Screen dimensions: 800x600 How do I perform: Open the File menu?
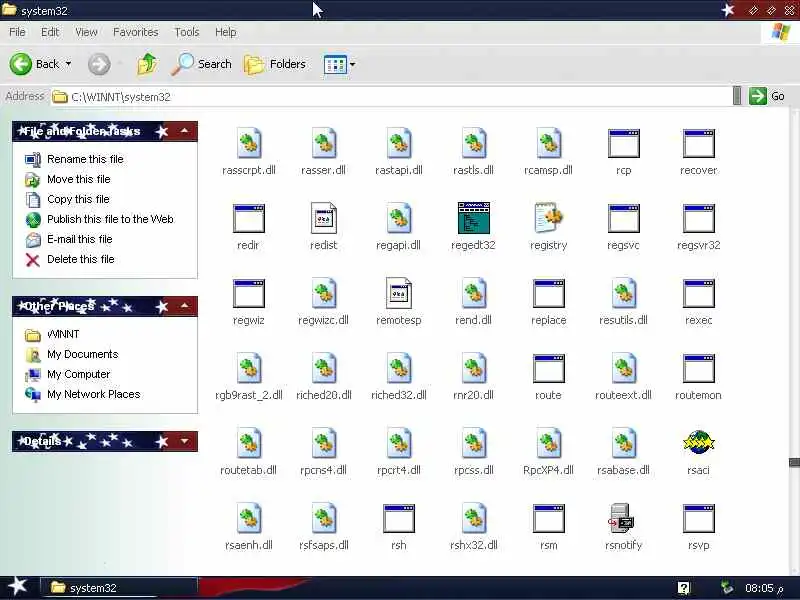click(17, 32)
